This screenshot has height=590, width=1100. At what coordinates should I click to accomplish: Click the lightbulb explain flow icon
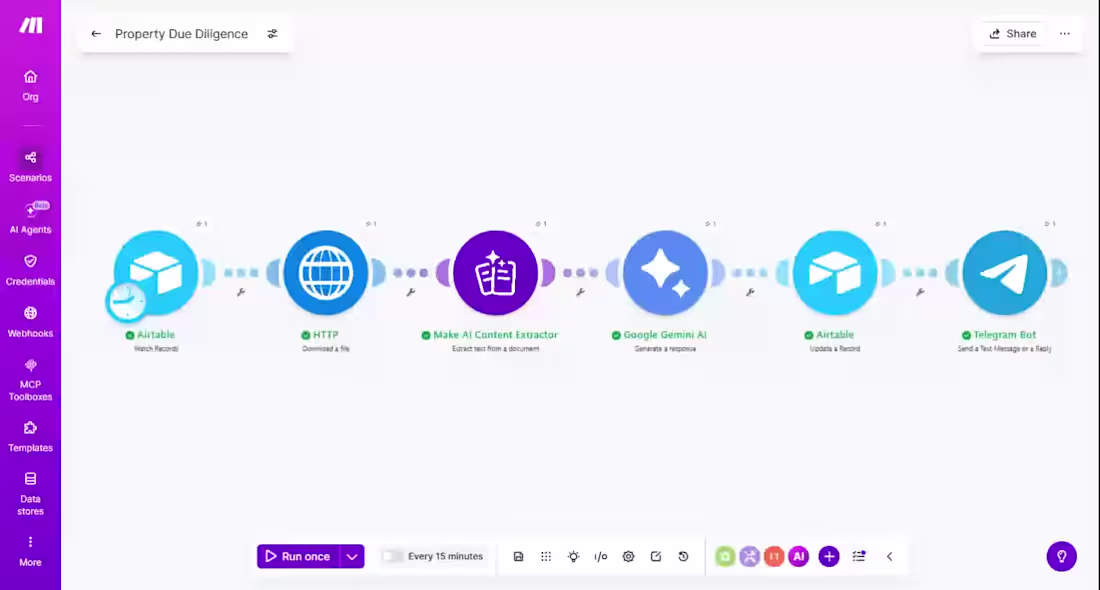(573, 556)
